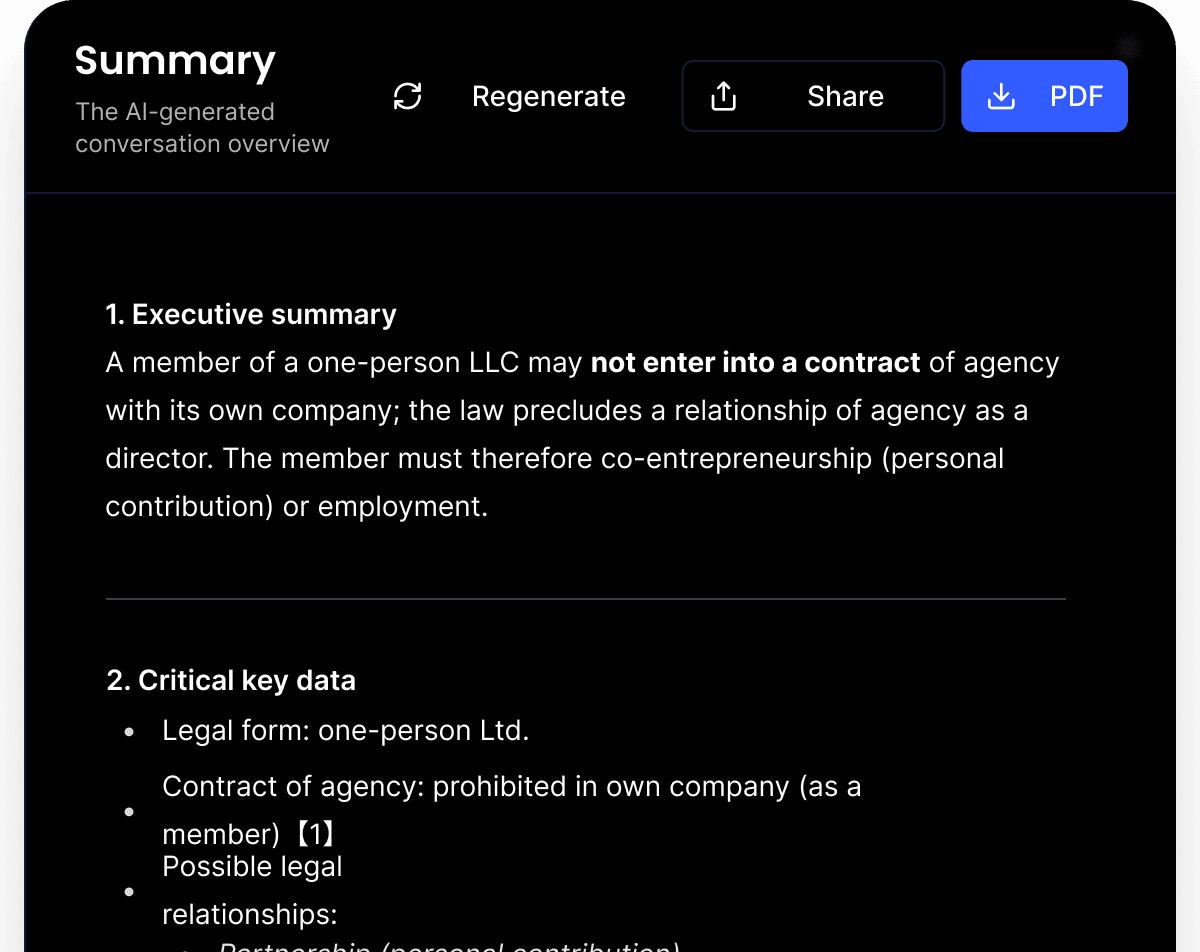Click the Partnership personal contribution sub-item
1200x952 pixels.
(450, 946)
